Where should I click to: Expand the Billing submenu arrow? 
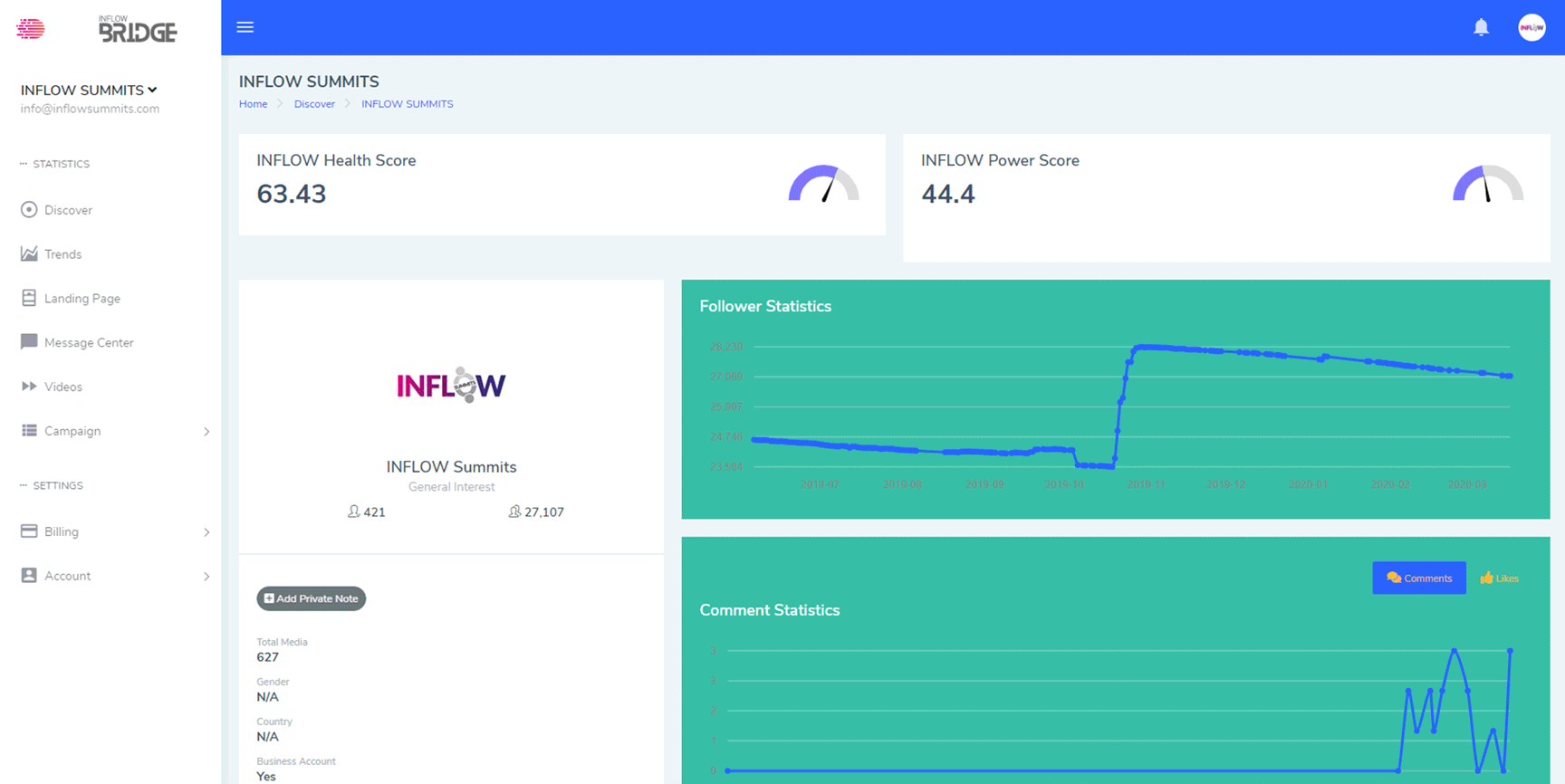coord(206,532)
